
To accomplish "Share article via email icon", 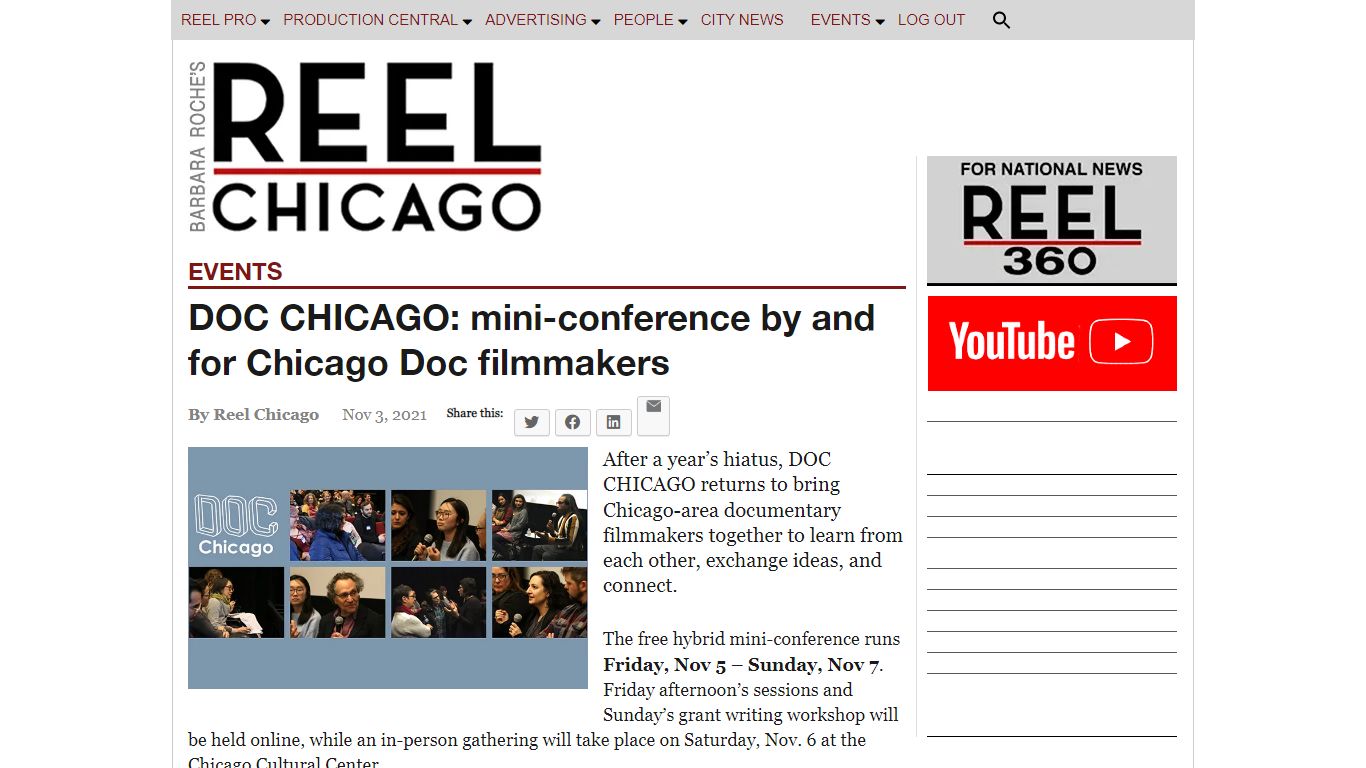I will [653, 415].
